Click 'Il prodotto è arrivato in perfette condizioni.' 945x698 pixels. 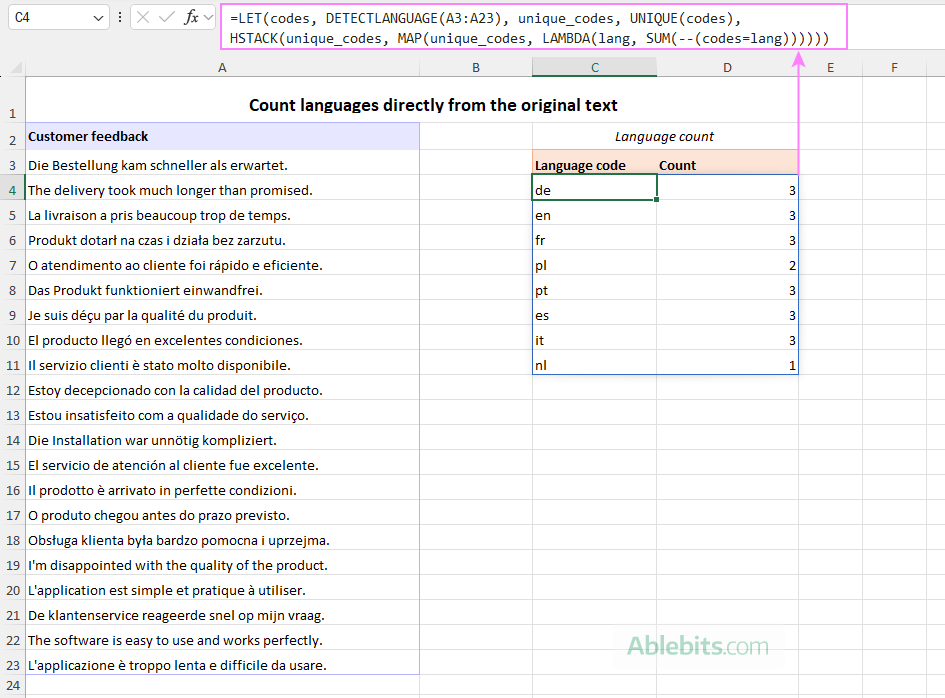click(x=162, y=491)
